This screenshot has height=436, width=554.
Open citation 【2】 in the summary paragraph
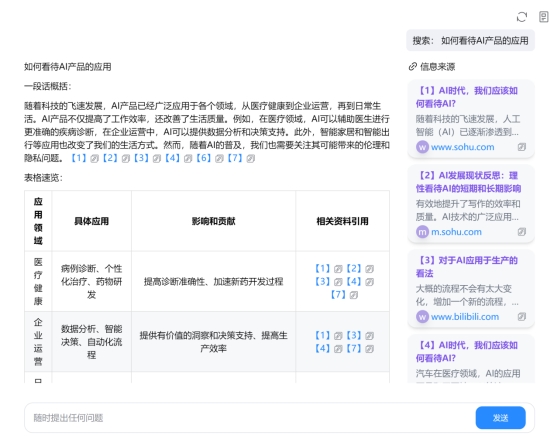(110, 158)
